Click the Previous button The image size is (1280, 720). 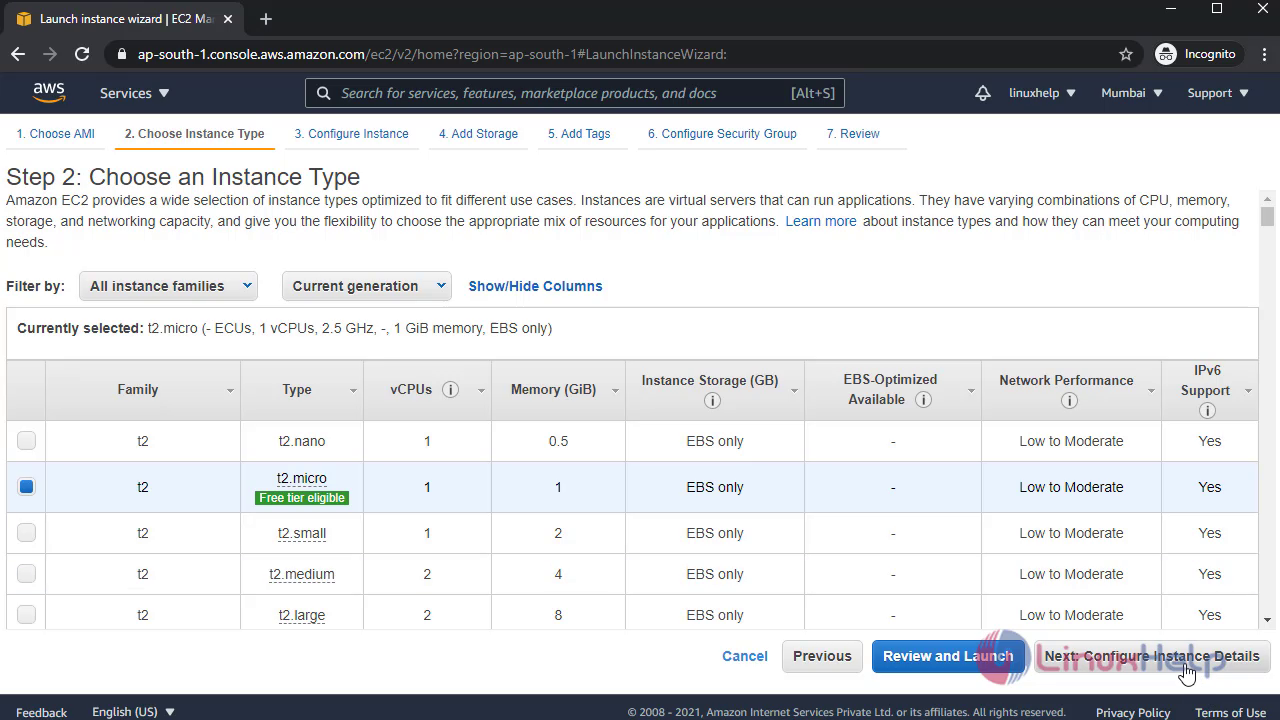(x=822, y=656)
